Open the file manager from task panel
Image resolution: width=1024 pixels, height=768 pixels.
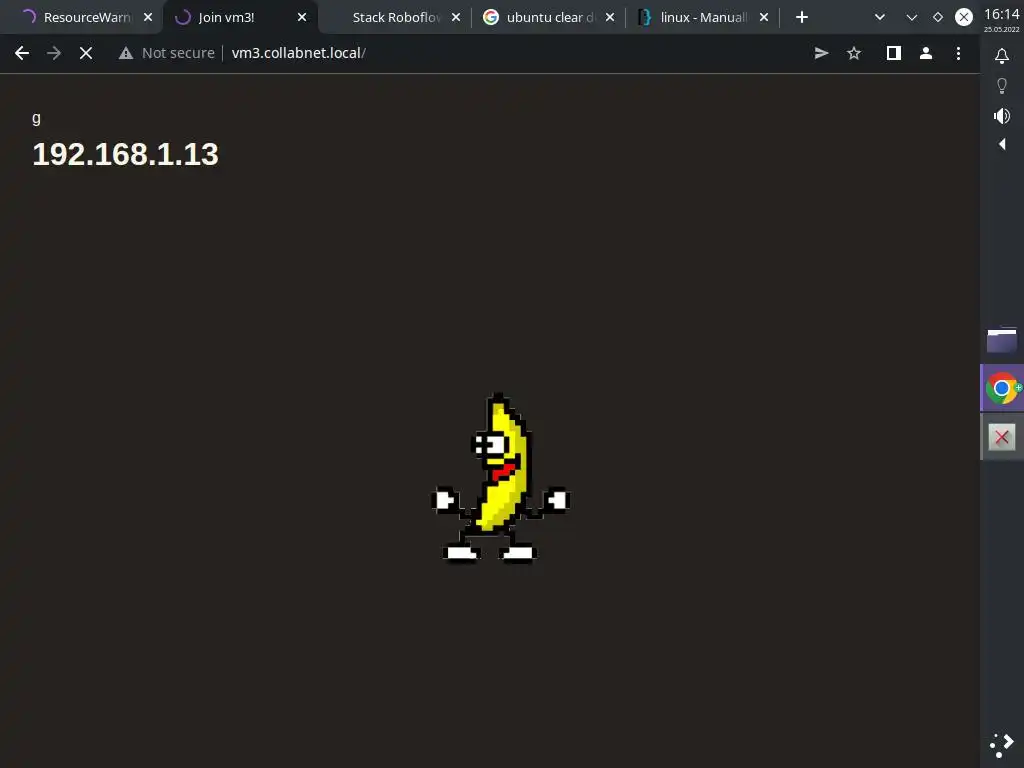pos(1002,340)
